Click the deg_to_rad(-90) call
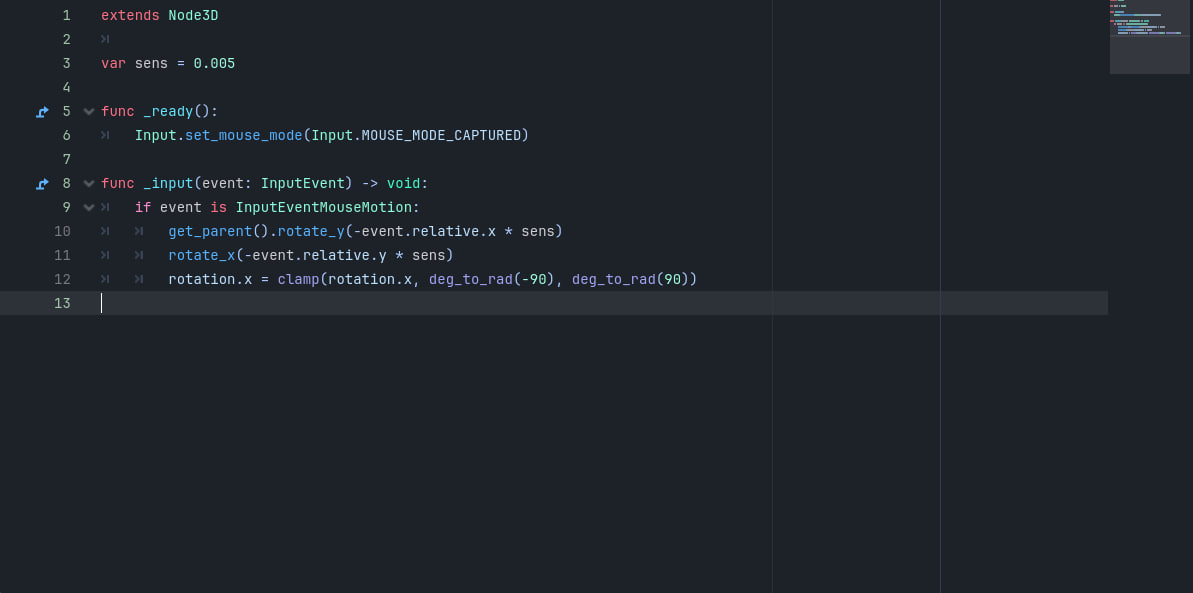The height and width of the screenshot is (593, 1193). pos(492,279)
